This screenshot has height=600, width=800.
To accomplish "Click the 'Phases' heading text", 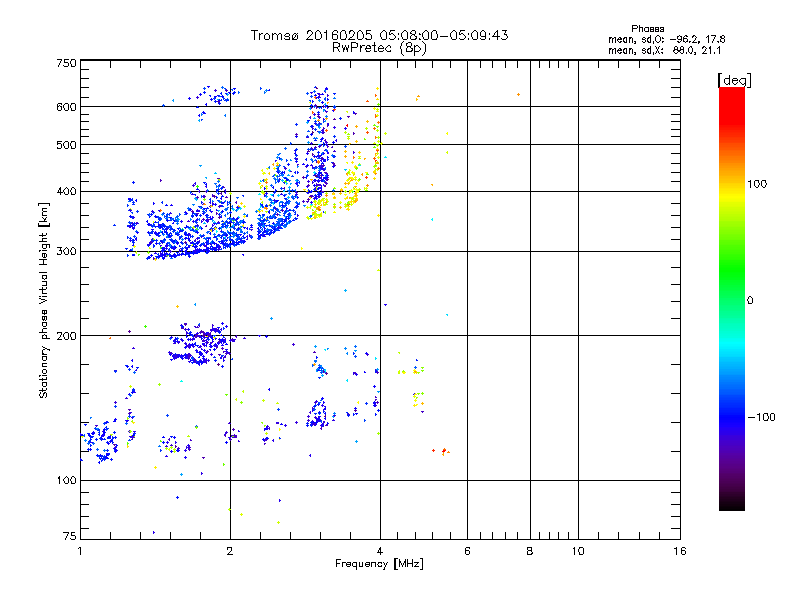I will pyautogui.click(x=647, y=29).
